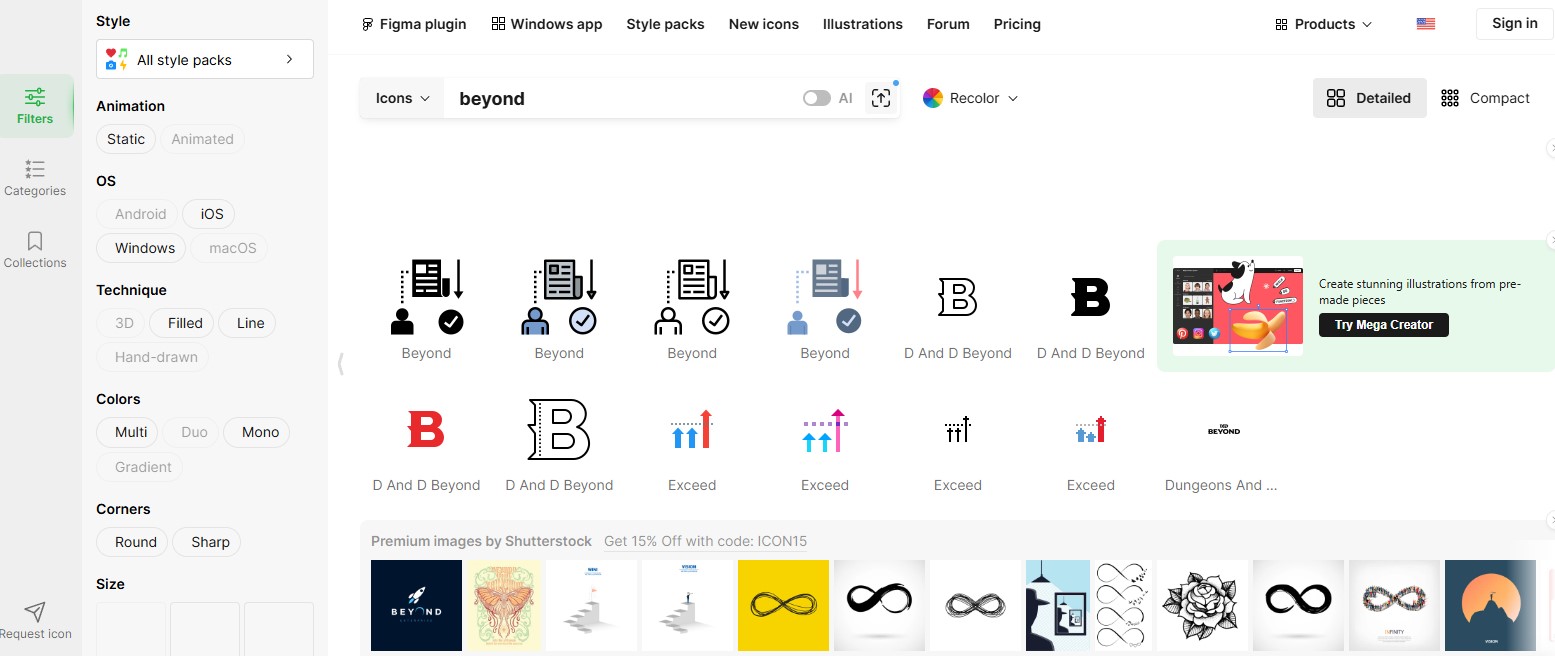Image resolution: width=1555 pixels, height=656 pixels.
Task: Open the Collections panel
Action: [x=35, y=250]
